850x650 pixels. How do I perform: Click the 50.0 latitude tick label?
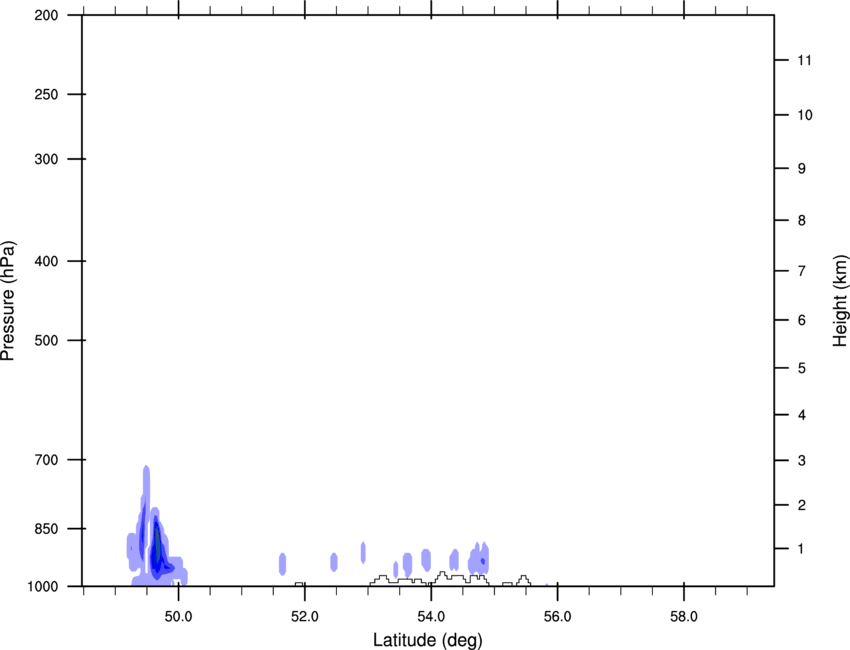[178, 617]
